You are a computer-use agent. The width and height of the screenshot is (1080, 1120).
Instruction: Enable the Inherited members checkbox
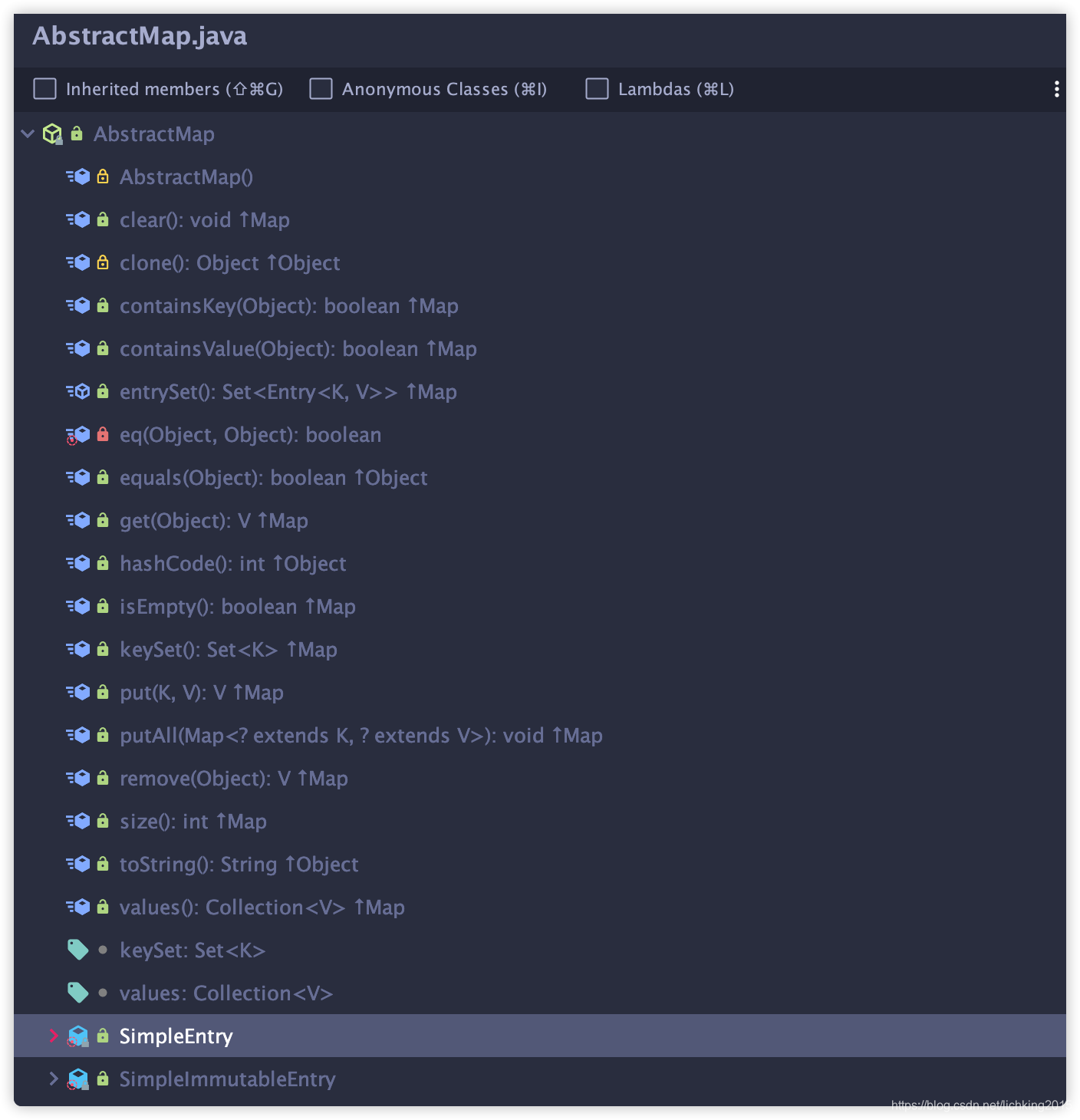[x=45, y=89]
